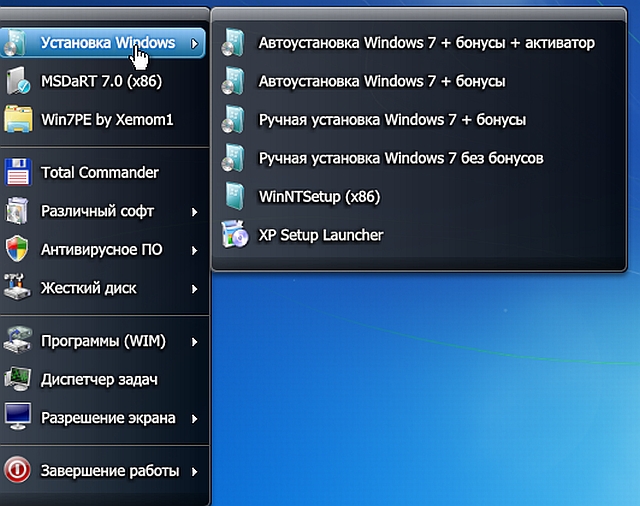Click the Win7PE by Xemom1 folder icon

[x=18, y=119]
